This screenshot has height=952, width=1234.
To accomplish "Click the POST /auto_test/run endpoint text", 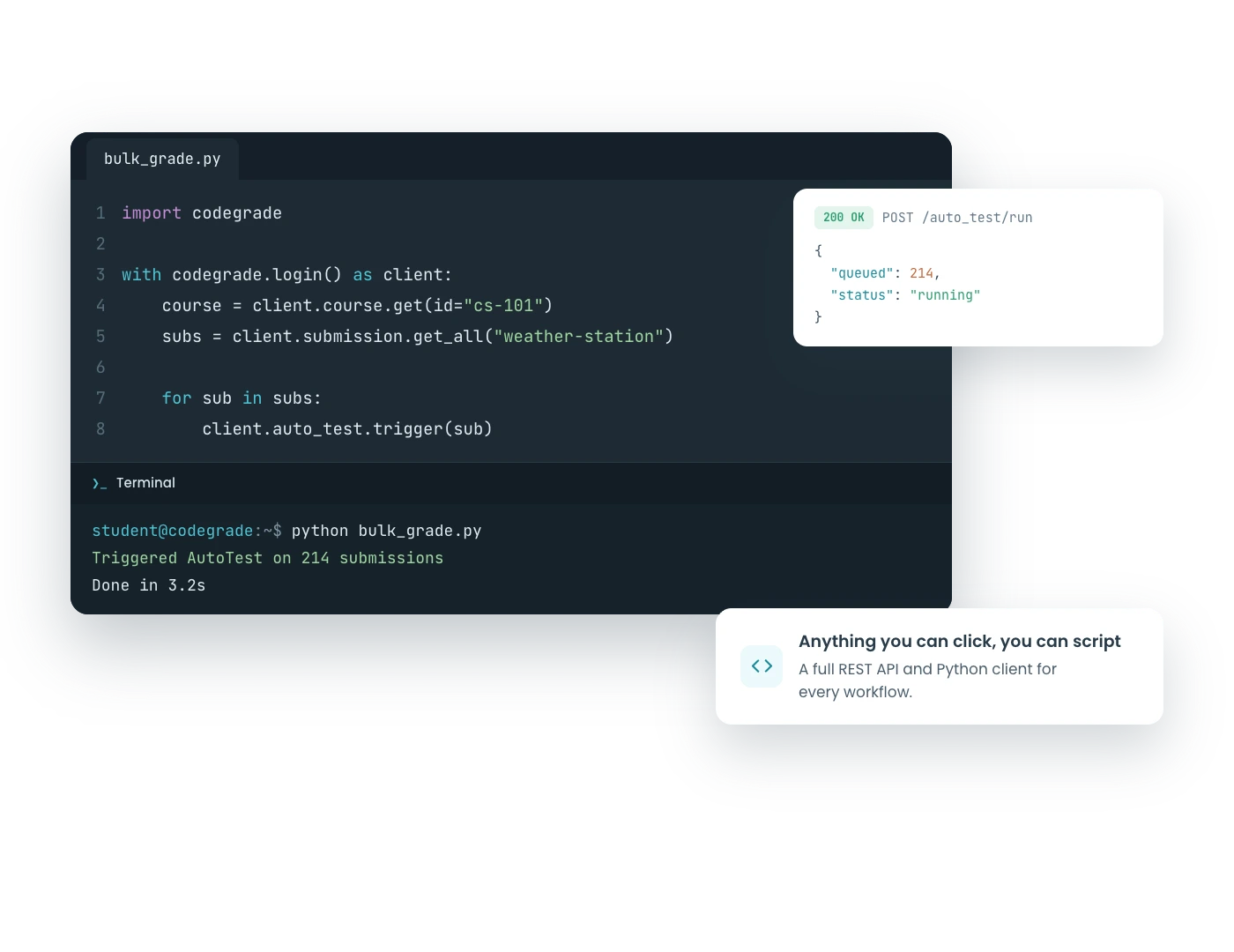I will 957,218.
